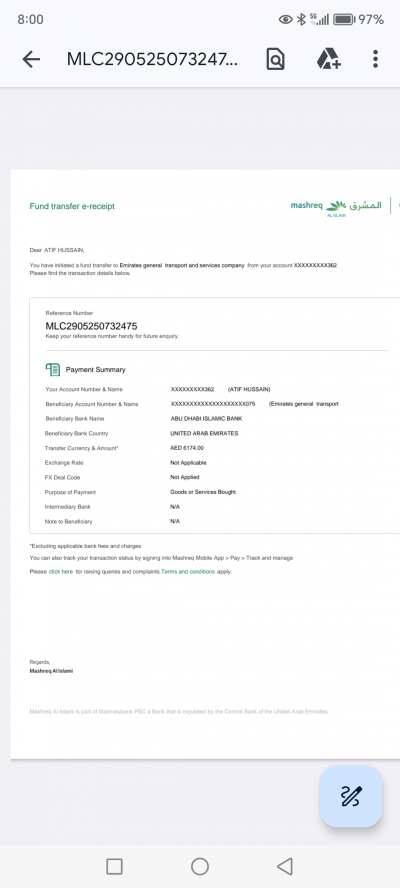Tap the blue edit pen floating button
Image resolution: width=400 pixels, height=888 pixels.
(x=351, y=796)
